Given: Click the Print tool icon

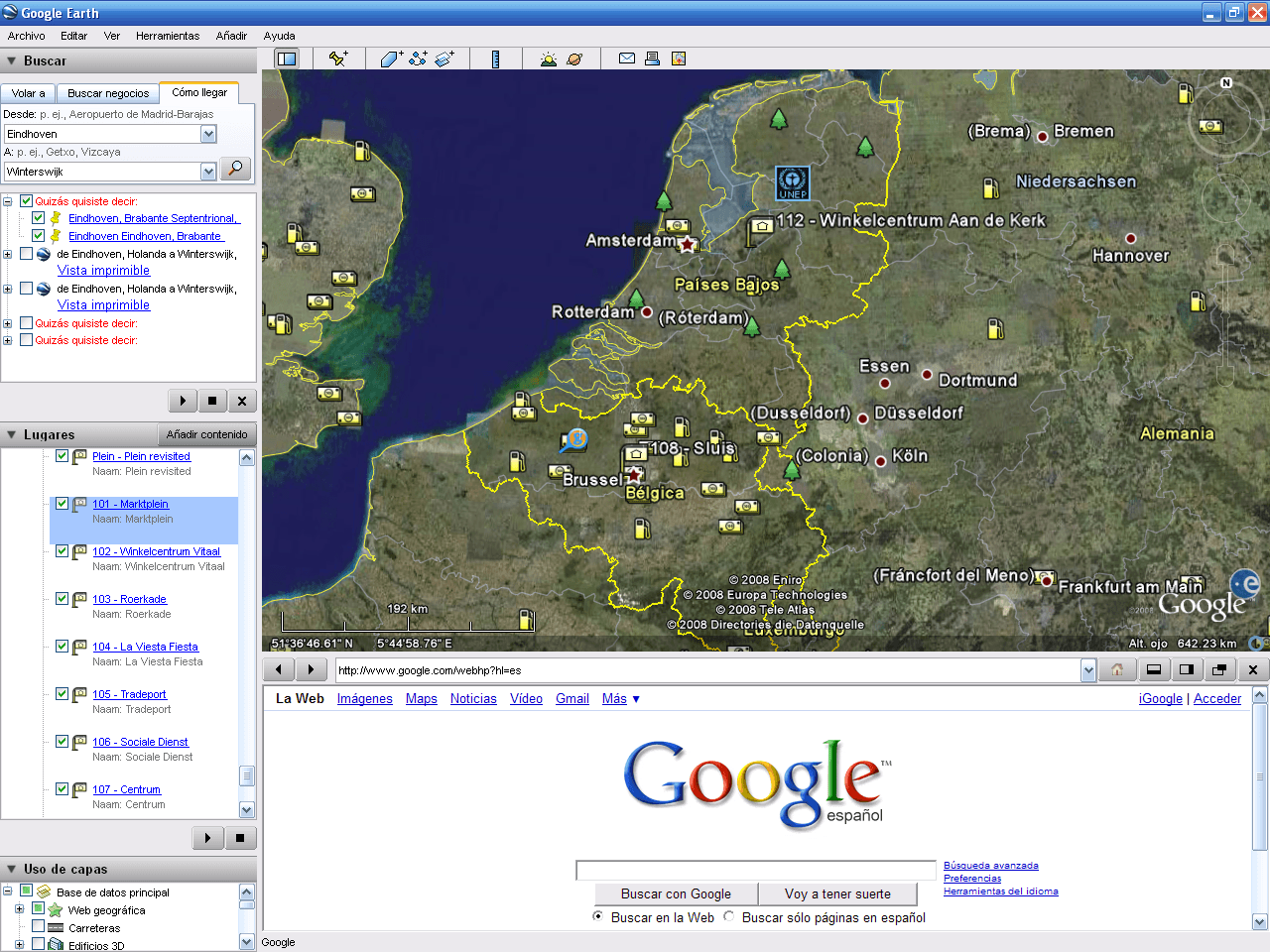Looking at the screenshot, I should pos(651,58).
